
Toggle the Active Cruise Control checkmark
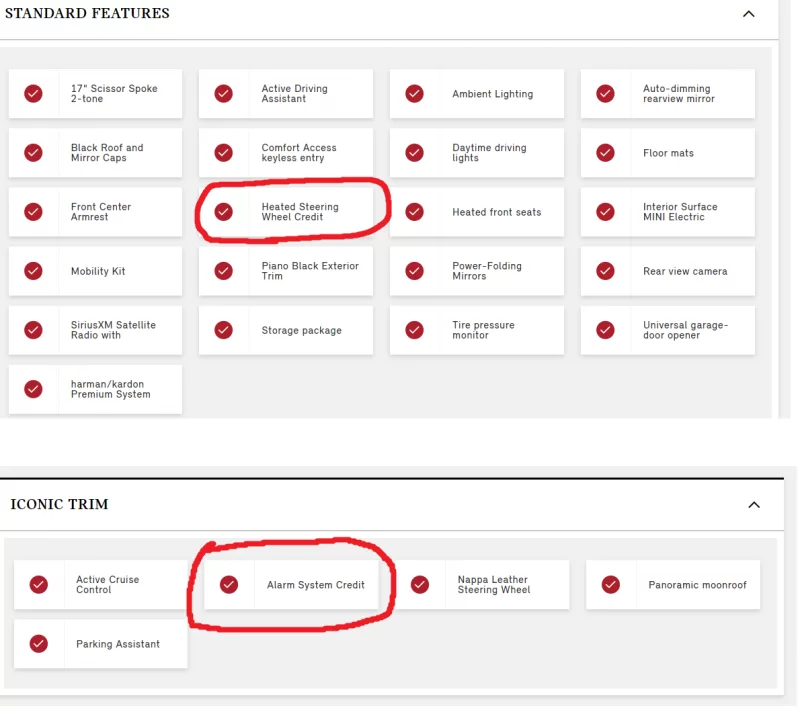point(38,584)
